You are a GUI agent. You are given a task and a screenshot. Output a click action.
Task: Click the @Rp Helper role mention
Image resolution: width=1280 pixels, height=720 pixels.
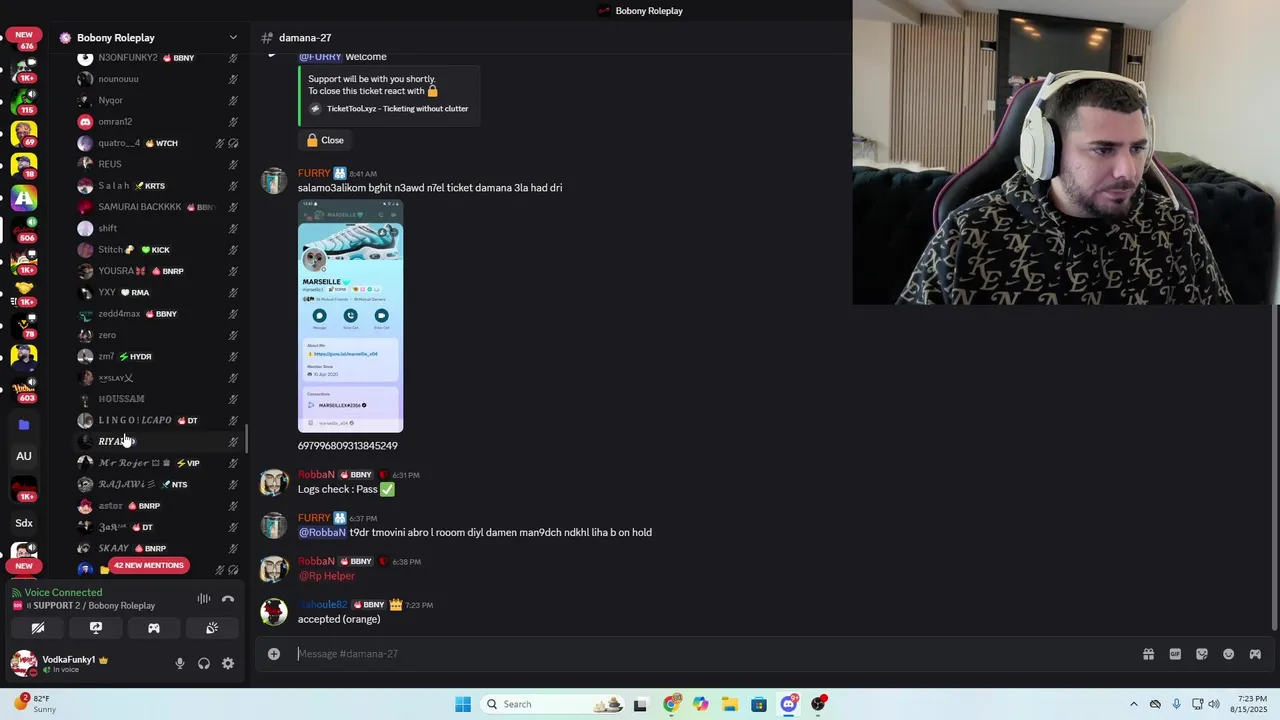point(327,576)
